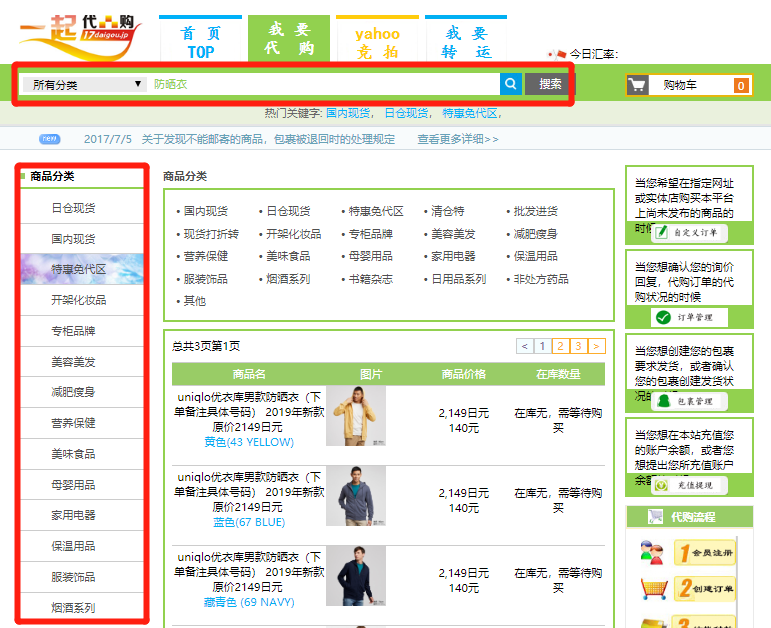The width and height of the screenshot is (771, 628).
Task: Open the 黄色(43 YELLOW) product link
Action: point(249,442)
